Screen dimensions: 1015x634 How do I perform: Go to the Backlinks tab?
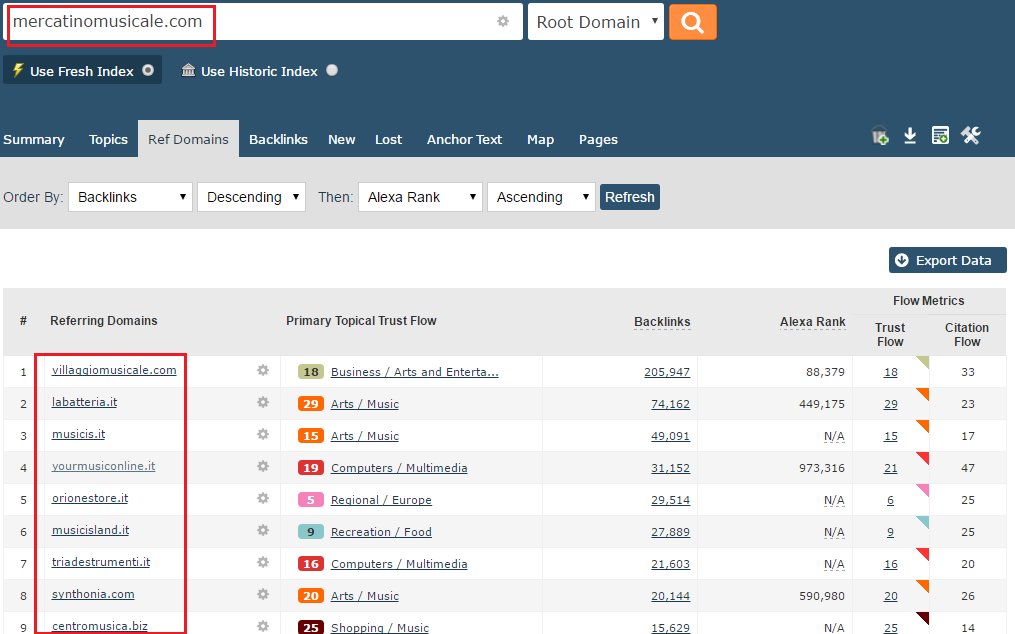click(x=278, y=139)
